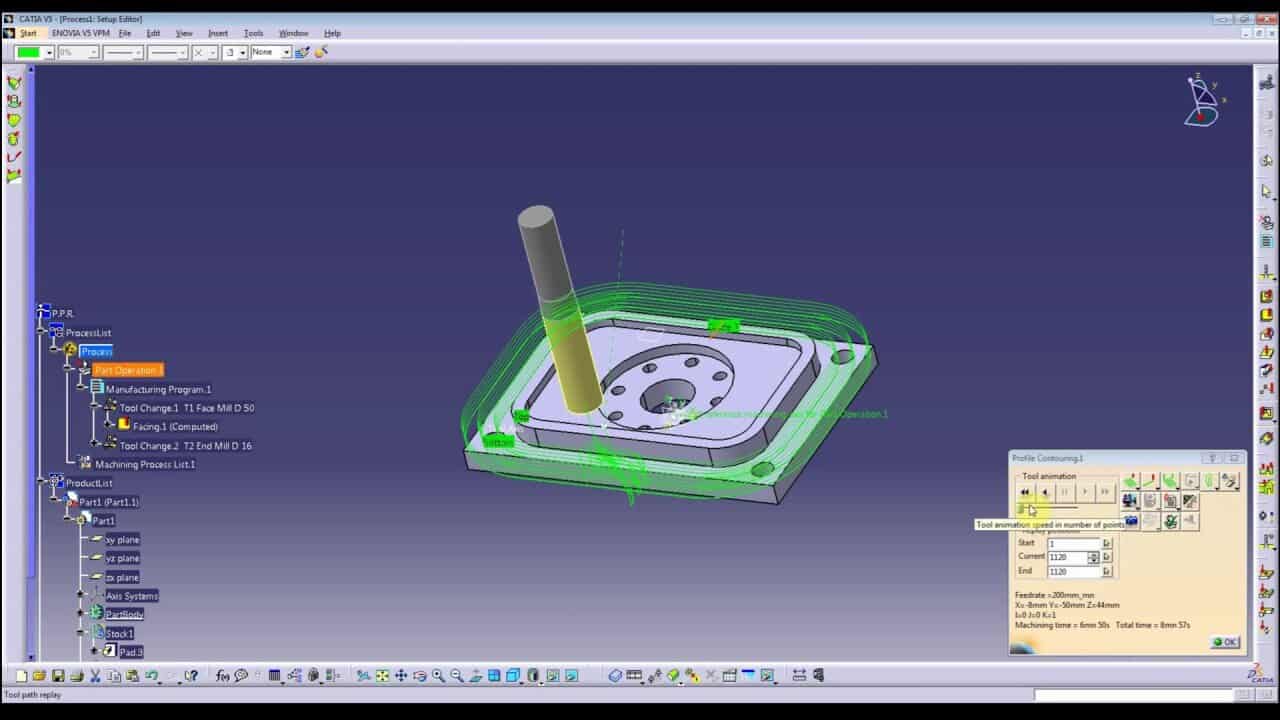Click OK in the Profile Contouring dialog

point(1226,641)
